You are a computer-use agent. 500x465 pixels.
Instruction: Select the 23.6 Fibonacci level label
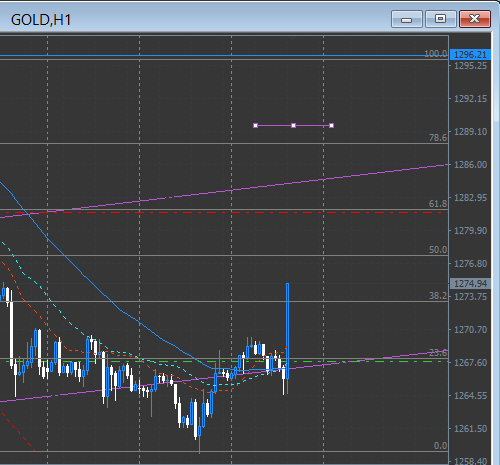click(x=438, y=352)
